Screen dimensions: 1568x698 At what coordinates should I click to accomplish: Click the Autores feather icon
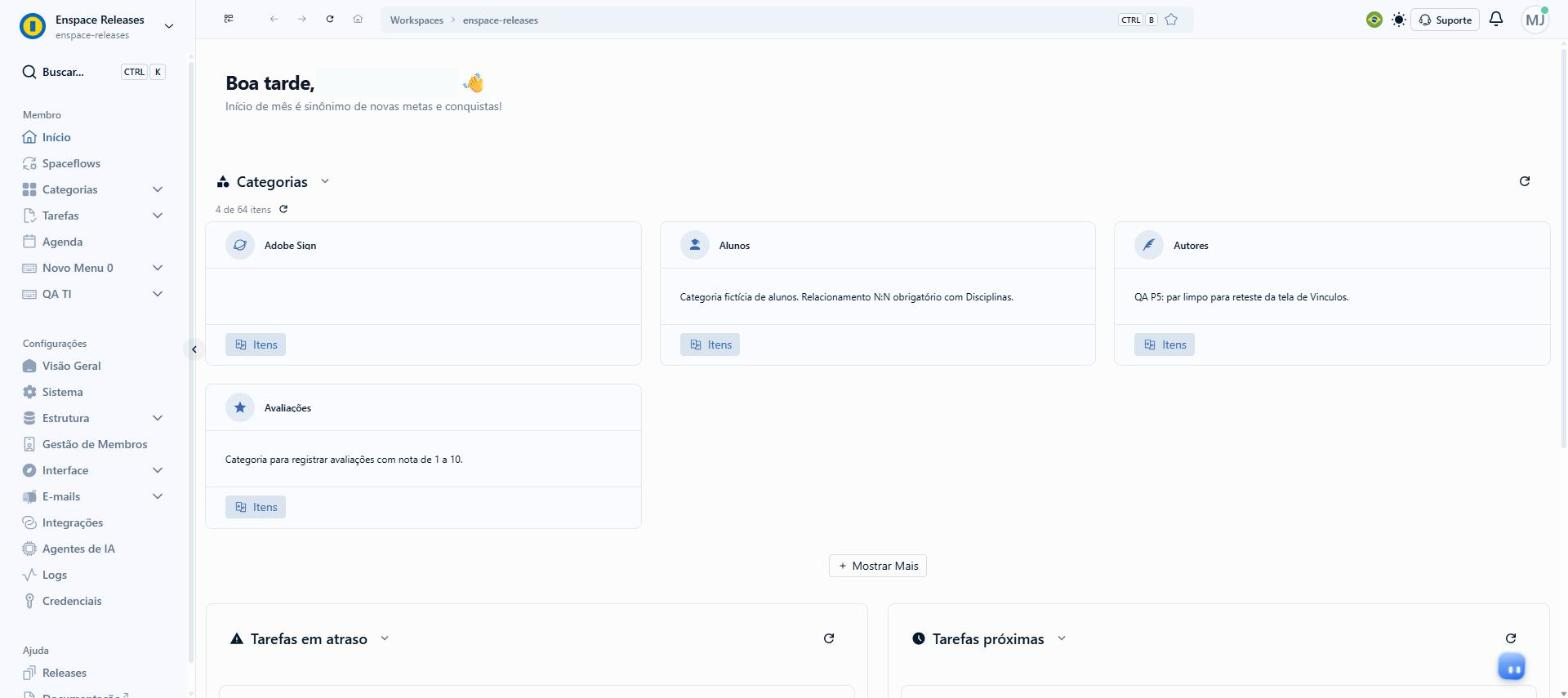[1149, 245]
